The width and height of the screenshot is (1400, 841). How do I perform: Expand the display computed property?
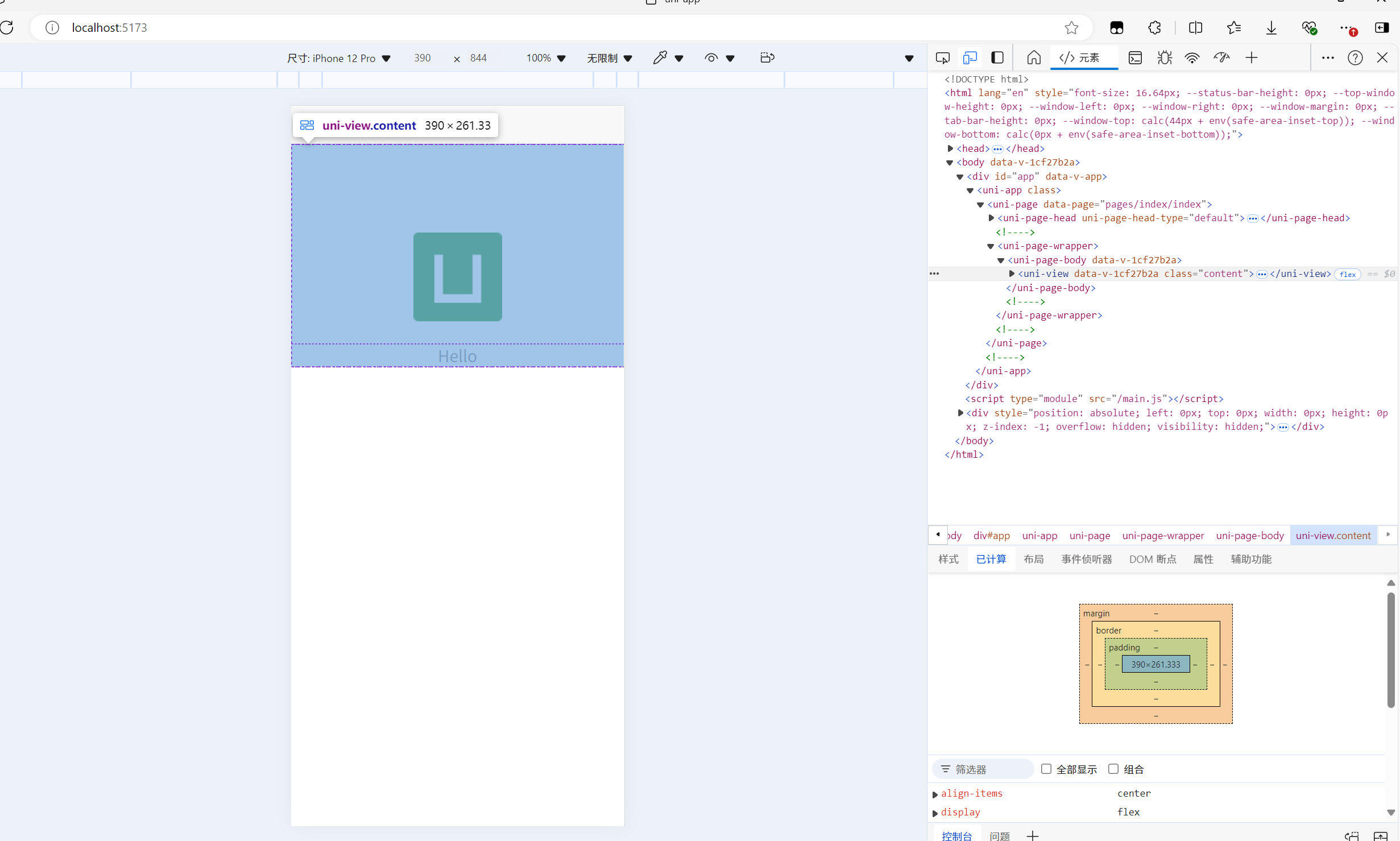935,813
